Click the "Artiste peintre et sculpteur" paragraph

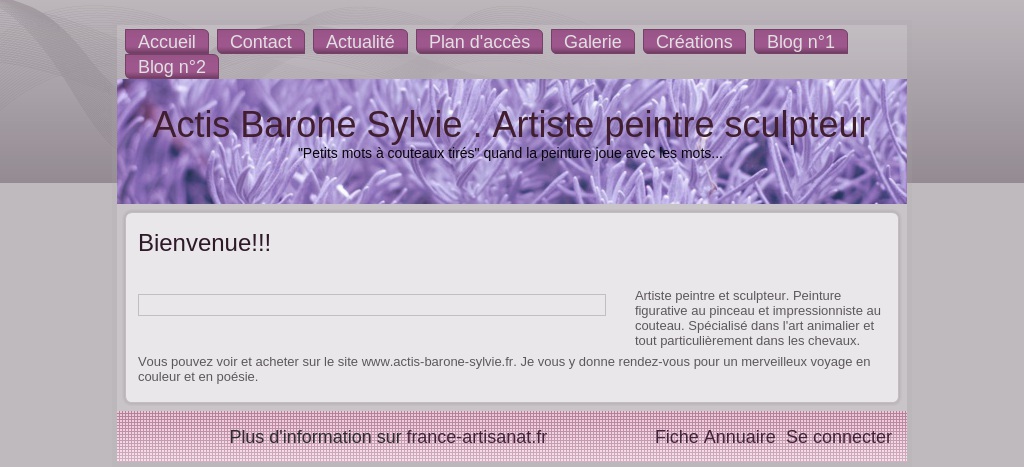[758, 318]
